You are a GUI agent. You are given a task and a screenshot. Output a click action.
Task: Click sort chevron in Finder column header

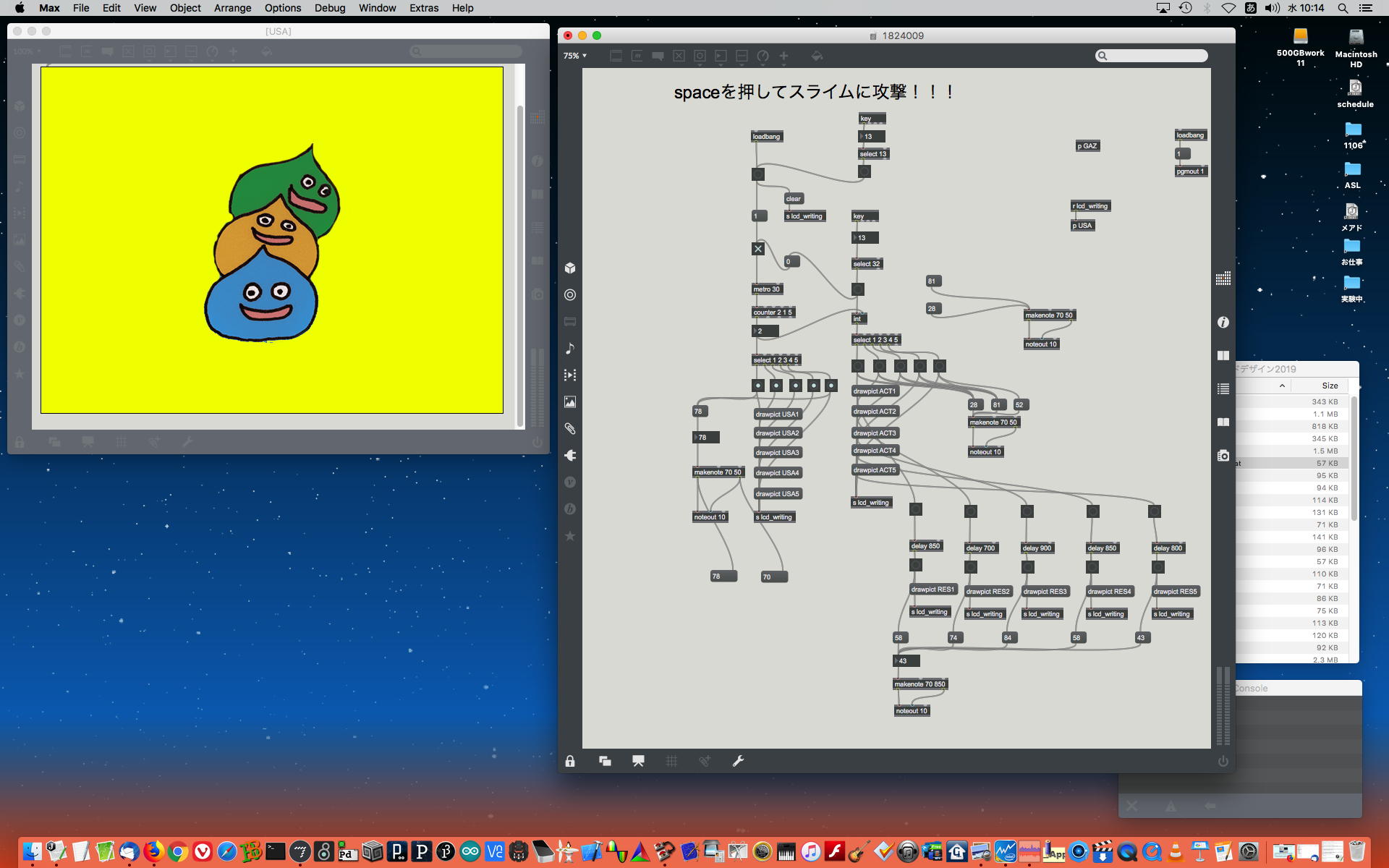(x=1282, y=386)
